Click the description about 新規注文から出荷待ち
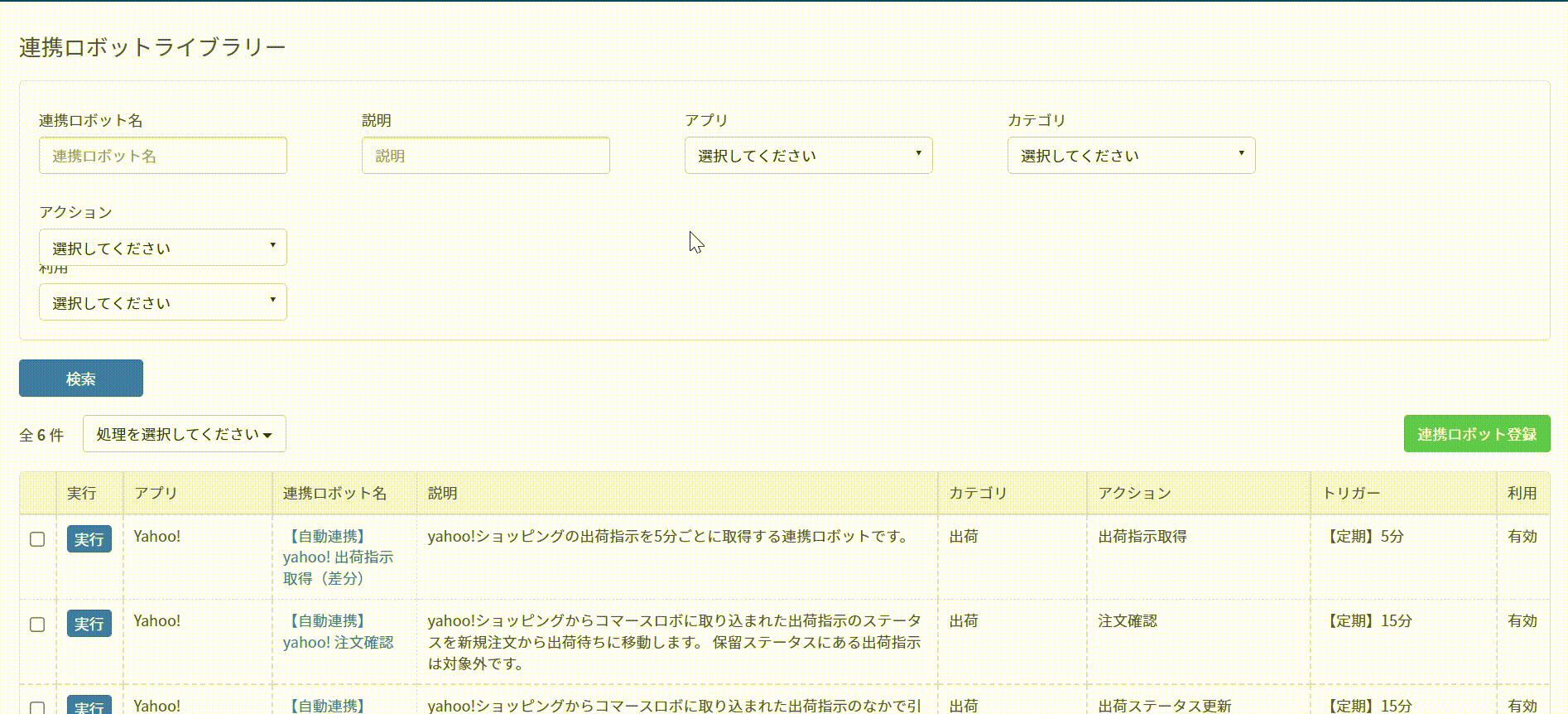 675,642
